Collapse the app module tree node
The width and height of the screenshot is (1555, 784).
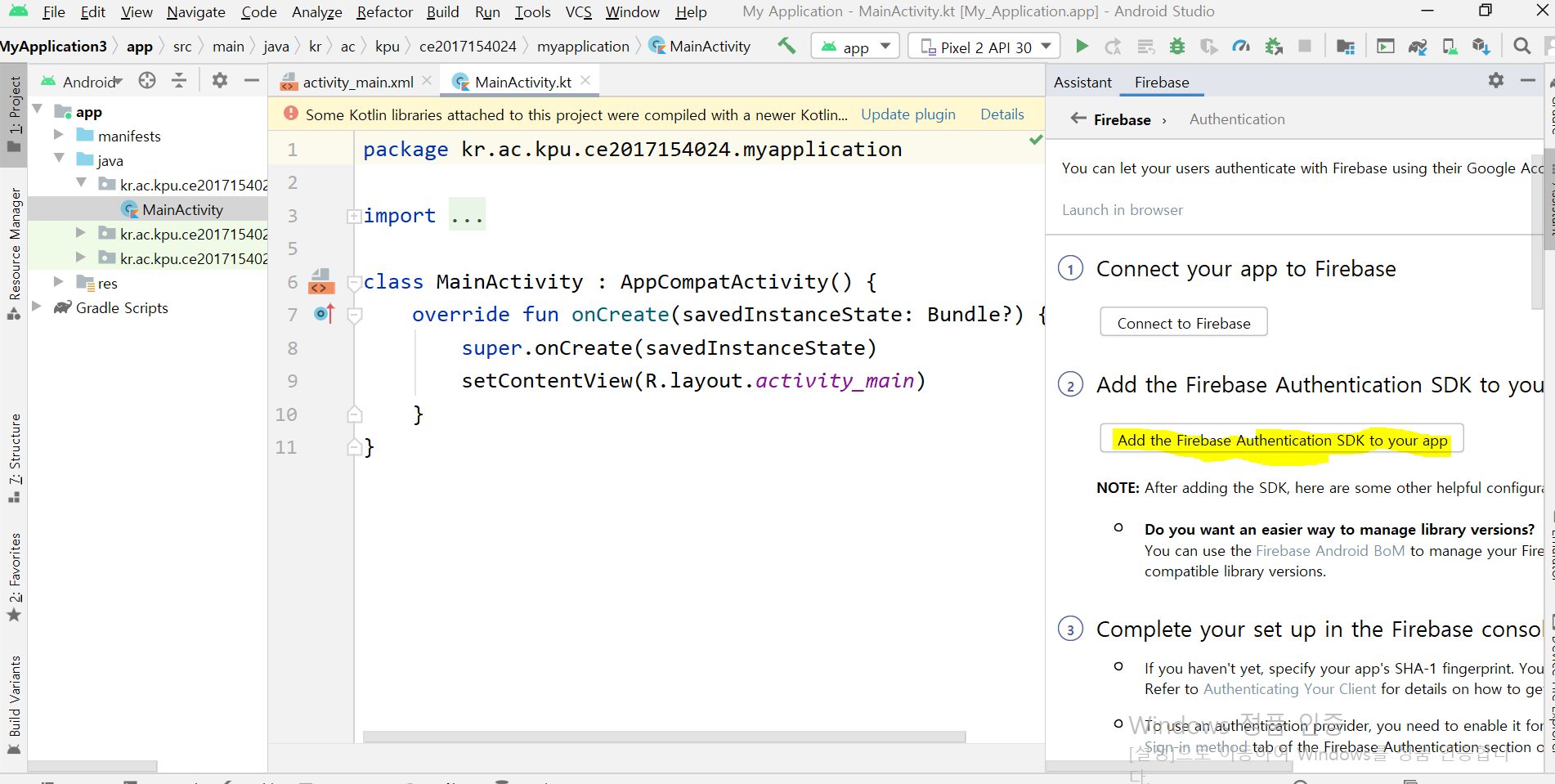[38, 109]
